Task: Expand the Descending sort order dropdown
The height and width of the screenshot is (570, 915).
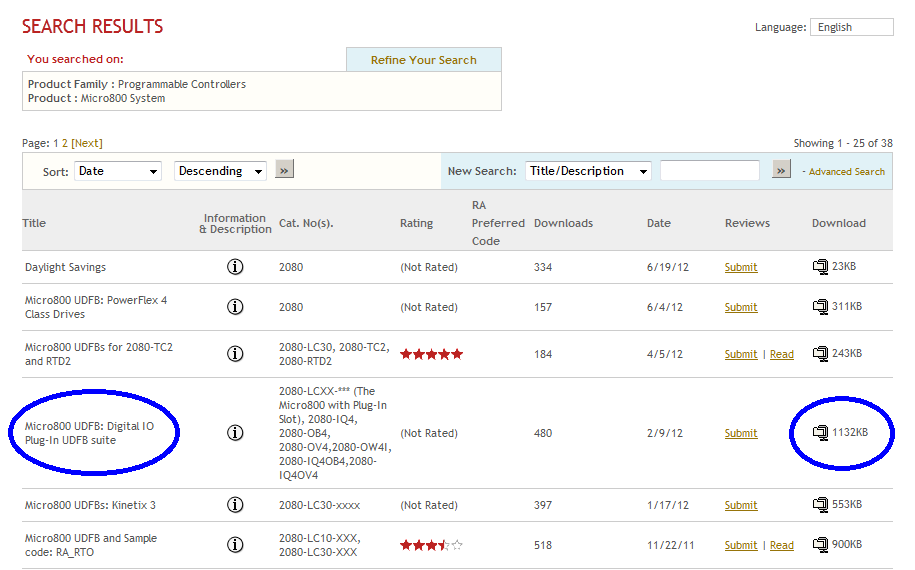Action: point(220,171)
